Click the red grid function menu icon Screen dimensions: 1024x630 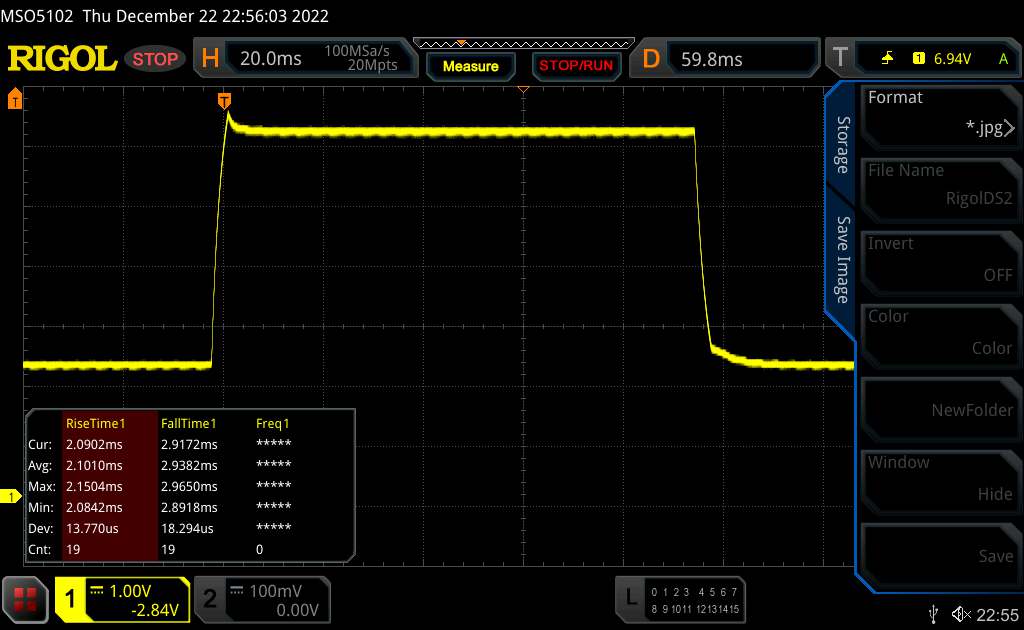(x=25, y=599)
